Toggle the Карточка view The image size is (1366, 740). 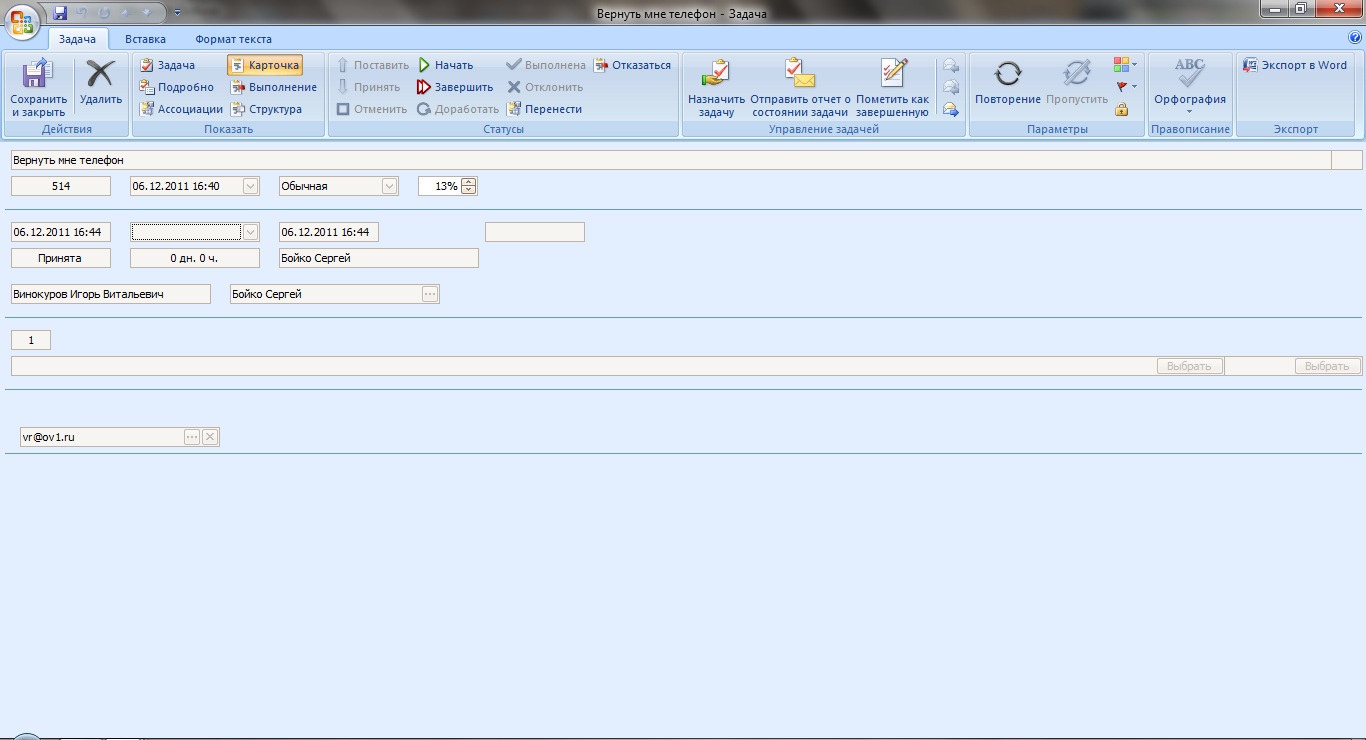pos(265,65)
